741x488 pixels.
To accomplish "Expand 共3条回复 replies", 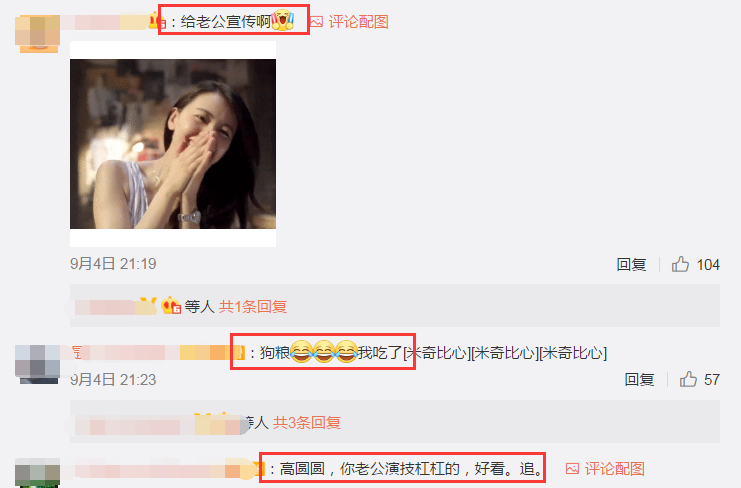I will coord(307,422).
